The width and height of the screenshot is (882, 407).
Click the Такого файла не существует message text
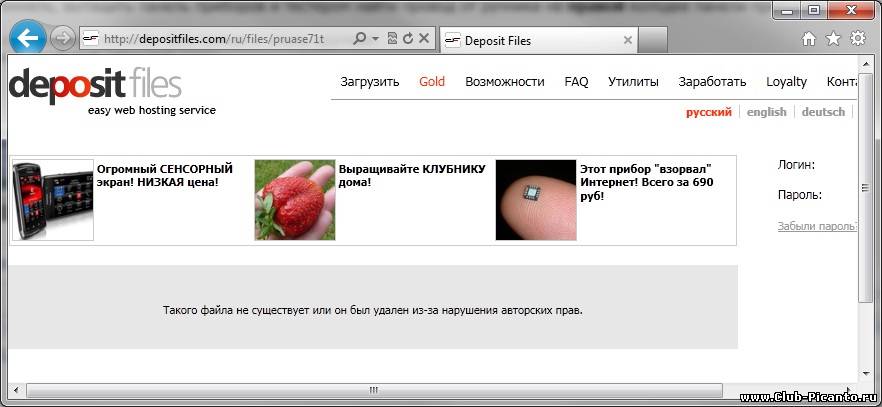pos(373,310)
